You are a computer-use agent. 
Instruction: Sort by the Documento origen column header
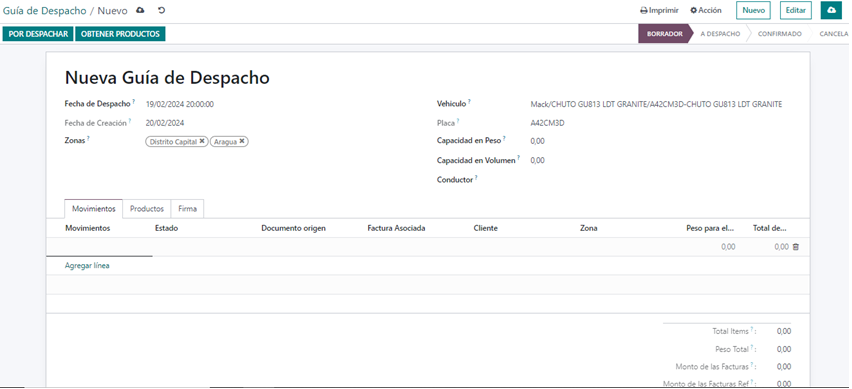(x=293, y=228)
